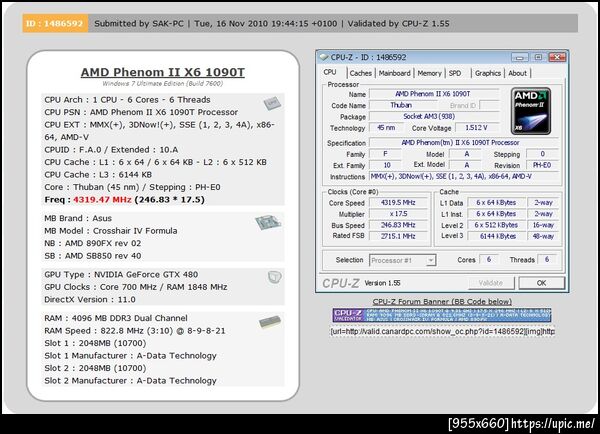600x434 pixels.
Task: Click the L1 Data 2-way associativity value
Action: [543, 203]
